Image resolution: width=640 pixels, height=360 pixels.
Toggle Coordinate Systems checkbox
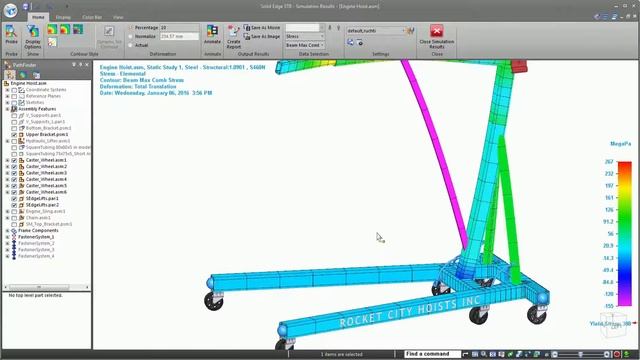14,90
